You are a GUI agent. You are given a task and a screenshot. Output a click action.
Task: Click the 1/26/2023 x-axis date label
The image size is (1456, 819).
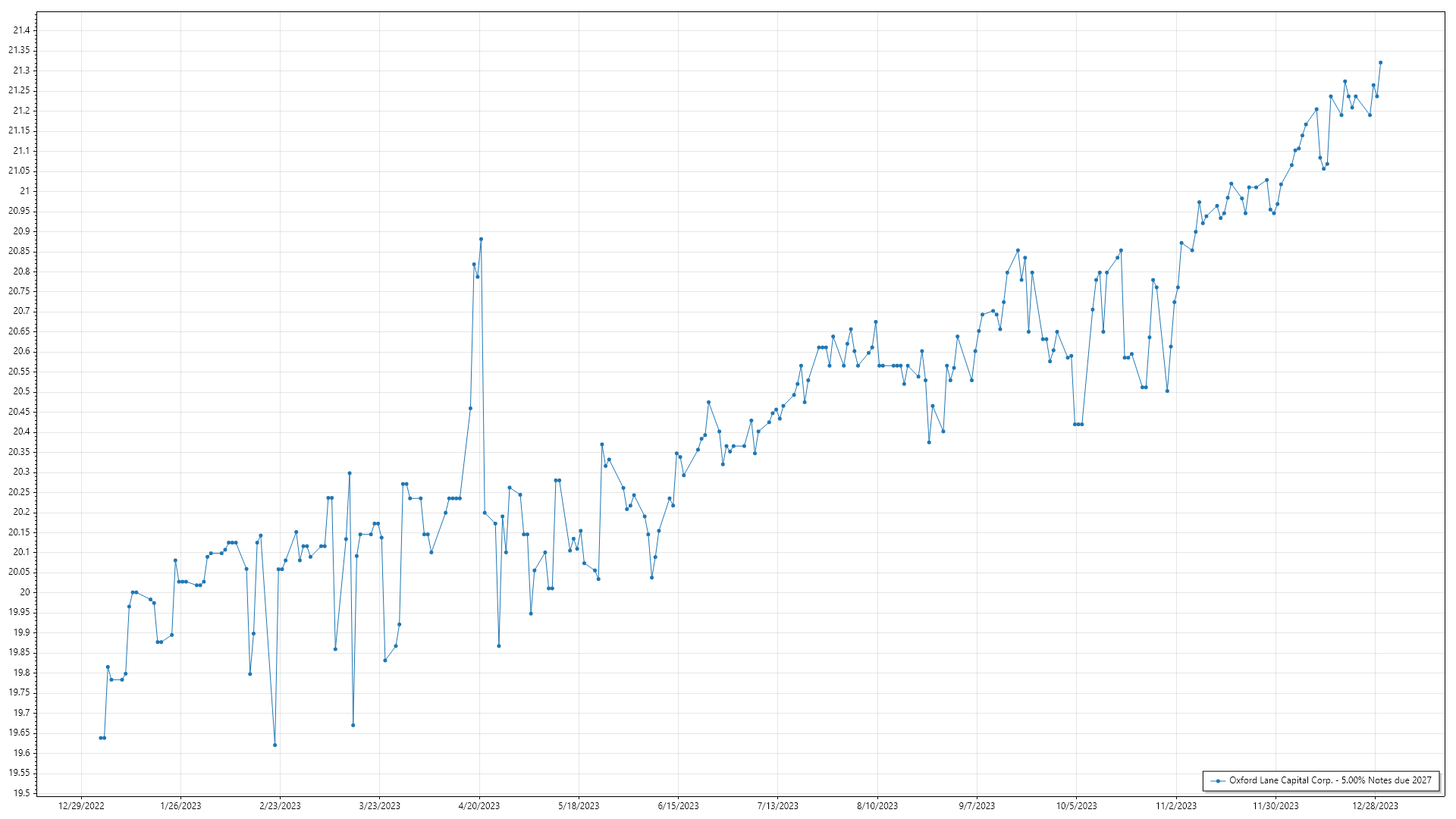pos(180,805)
